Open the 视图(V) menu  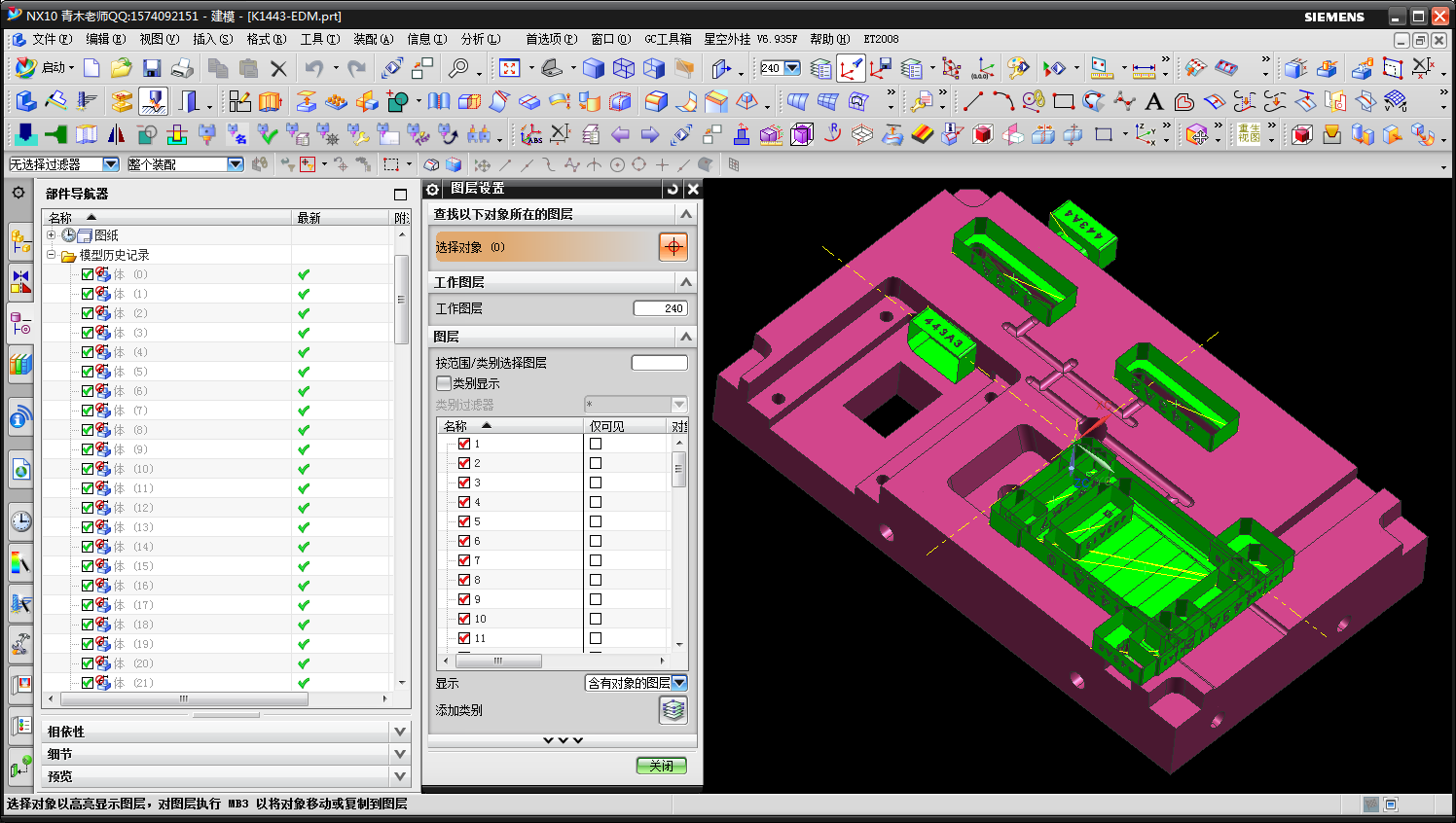click(159, 39)
